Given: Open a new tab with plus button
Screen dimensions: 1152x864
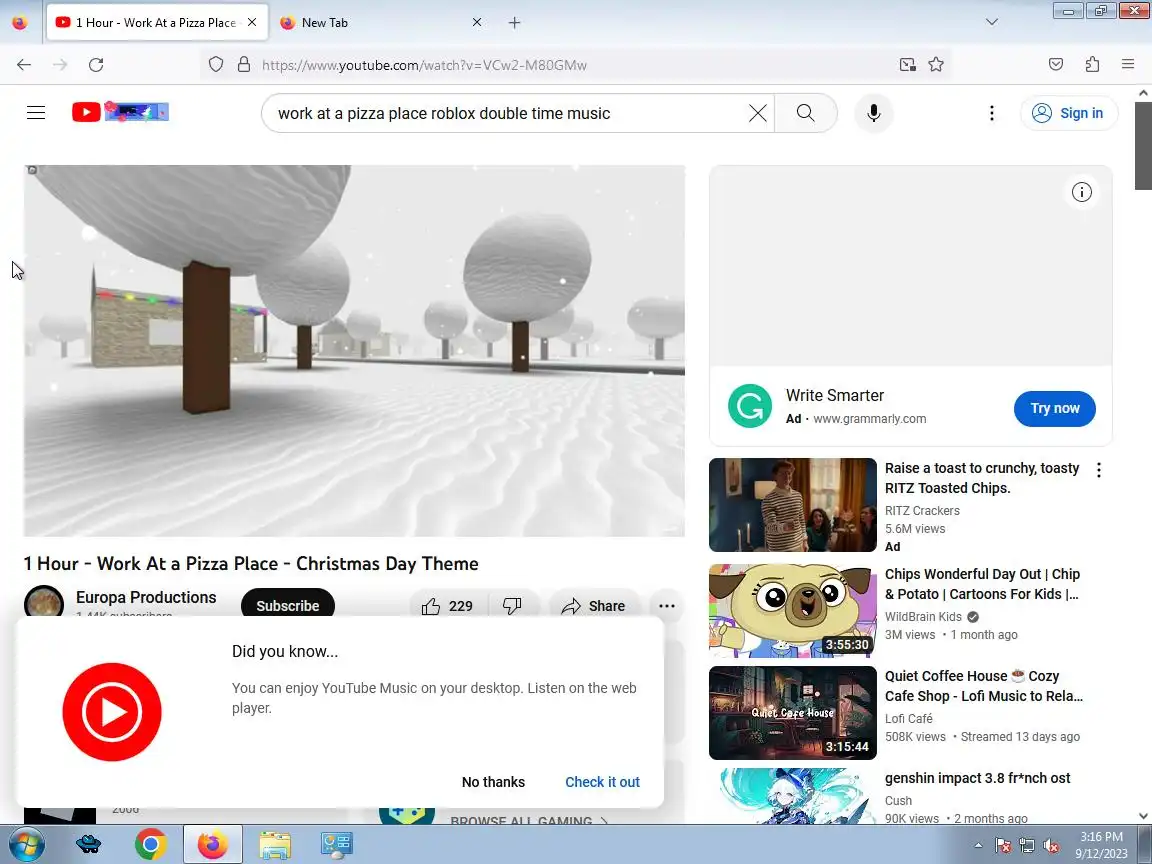Looking at the screenshot, I should pyautogui.click(x=514, y=23).
